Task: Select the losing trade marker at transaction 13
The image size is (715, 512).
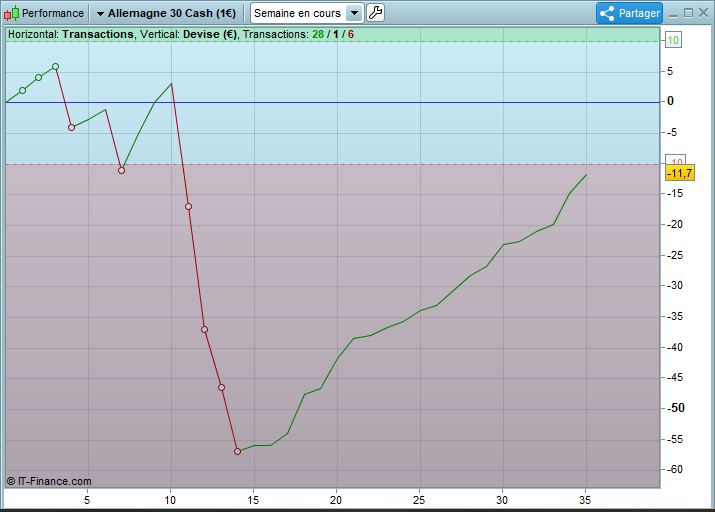Action: tap(221, 388)
